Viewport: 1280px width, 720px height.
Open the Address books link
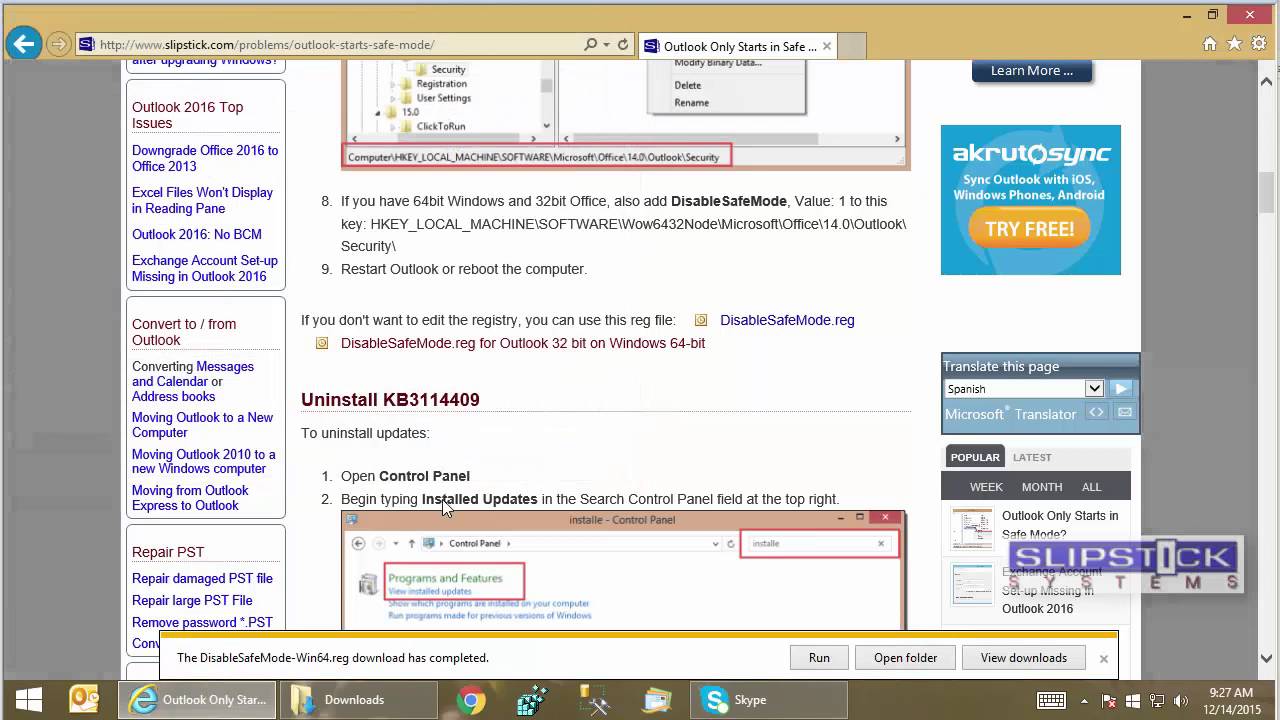click(173, 396)
